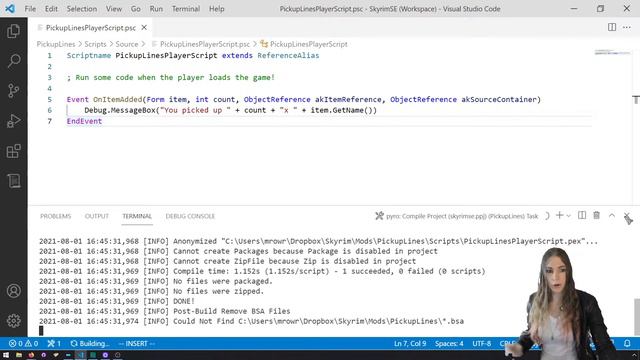Open the Run menu
Screen dimensions: 640x360
pyautogui.click(x=156, y=9)
